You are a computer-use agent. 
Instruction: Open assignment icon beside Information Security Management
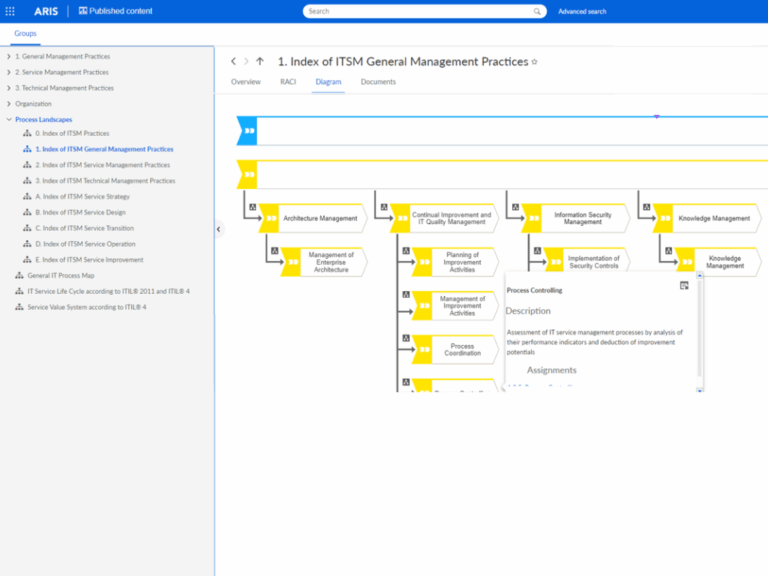(x=515, y=207)
